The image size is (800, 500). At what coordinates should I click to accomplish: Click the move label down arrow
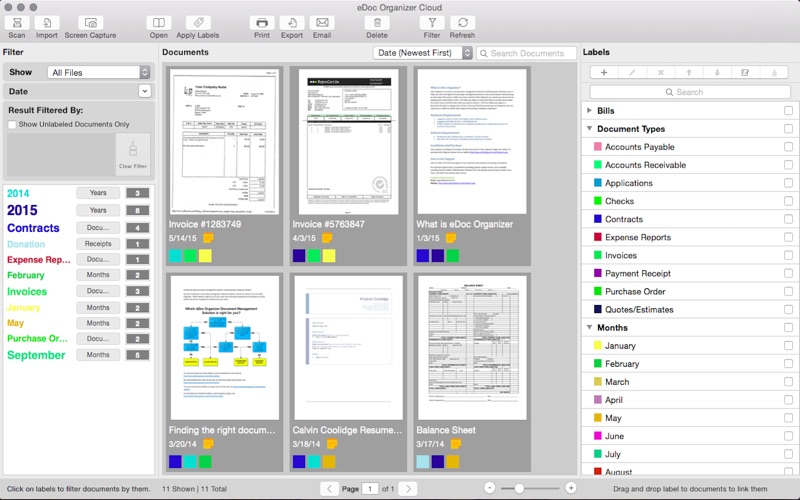(x=717, y=72)
